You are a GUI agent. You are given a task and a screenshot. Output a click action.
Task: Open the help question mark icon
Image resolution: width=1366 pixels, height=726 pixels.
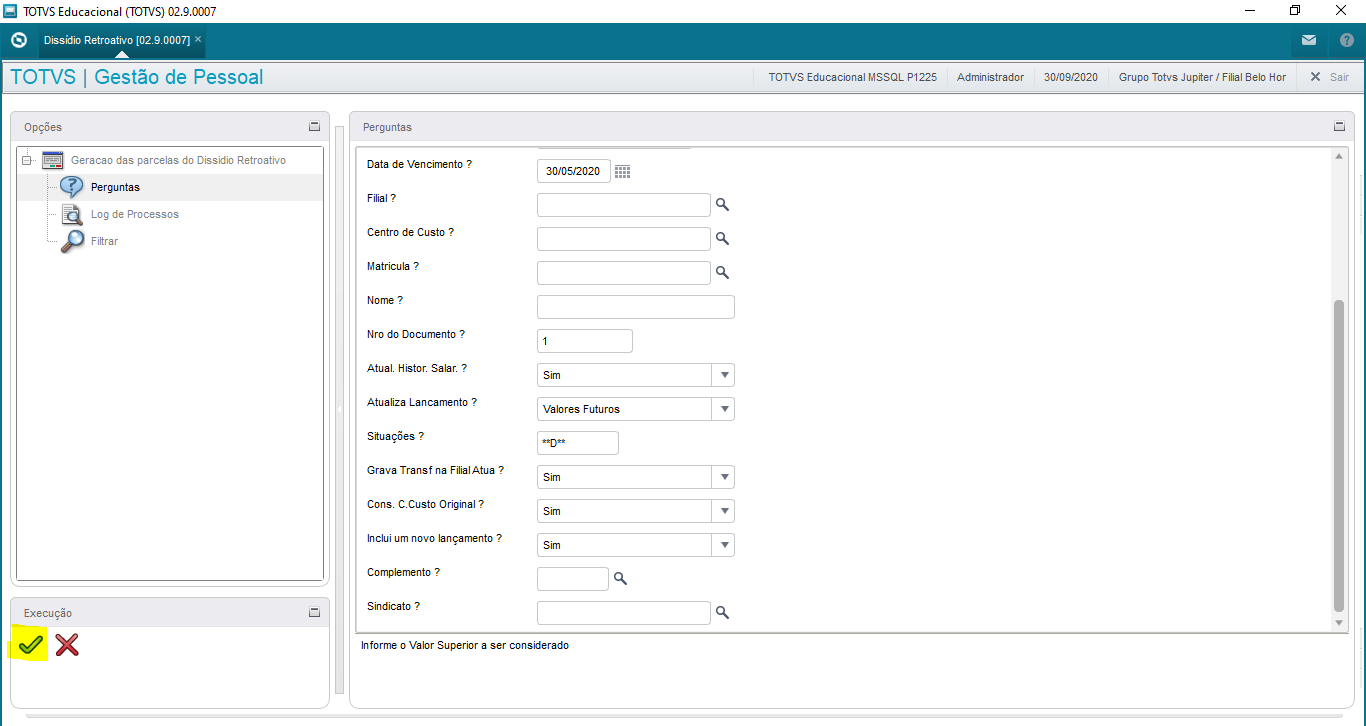1347,41
